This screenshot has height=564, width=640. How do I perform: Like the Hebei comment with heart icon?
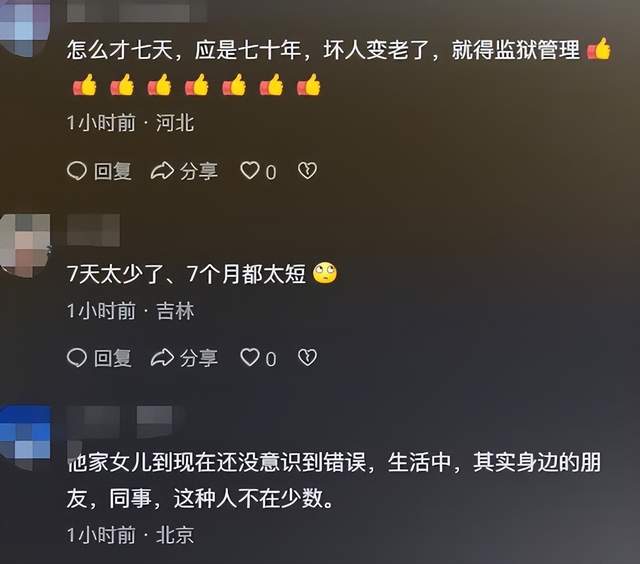[x=250, y=171]
